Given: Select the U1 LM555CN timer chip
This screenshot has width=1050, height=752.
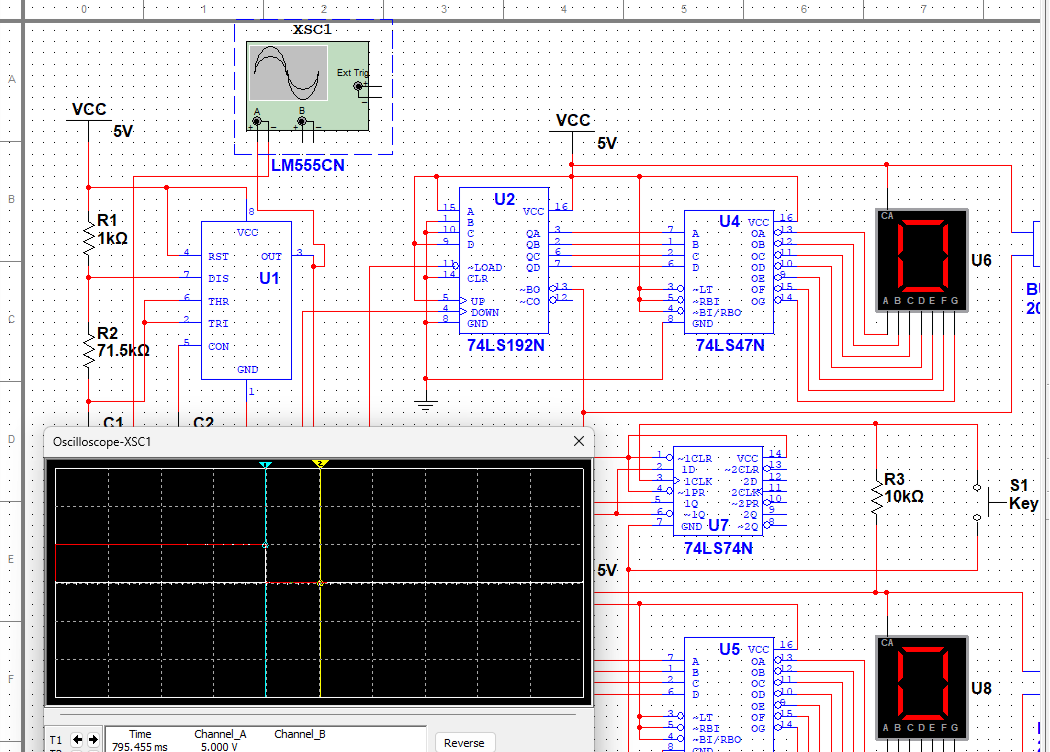Looking at the screenshot, I should pyautogui.click(x=246, y=301).
